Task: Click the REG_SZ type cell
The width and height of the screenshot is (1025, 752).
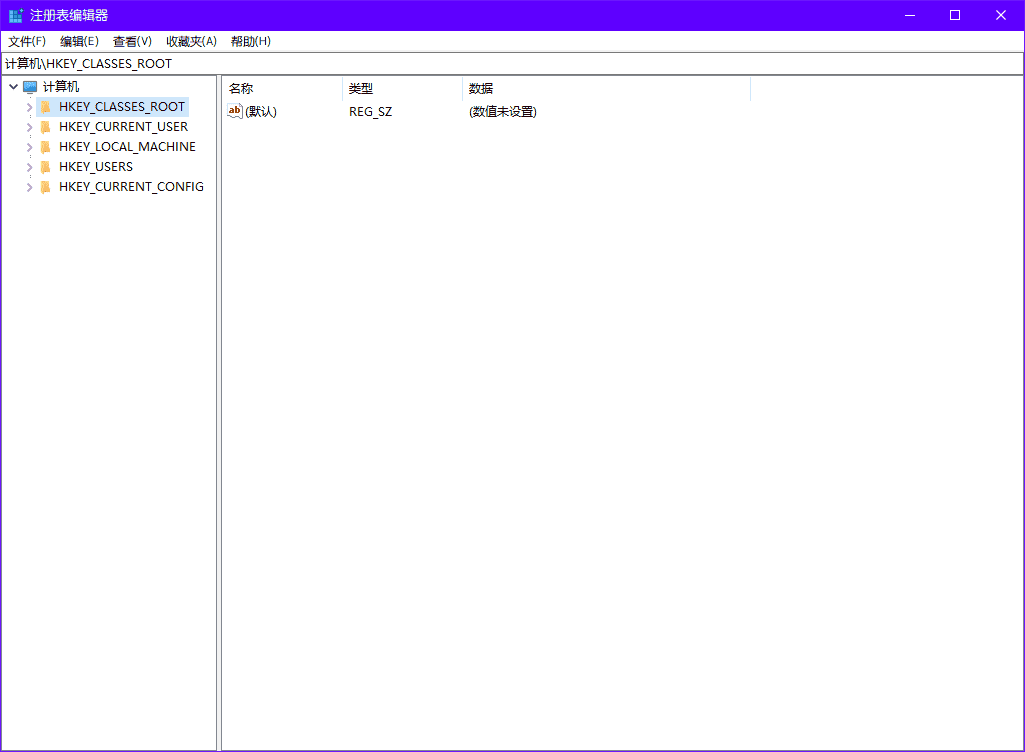Action: click(370, 112)
